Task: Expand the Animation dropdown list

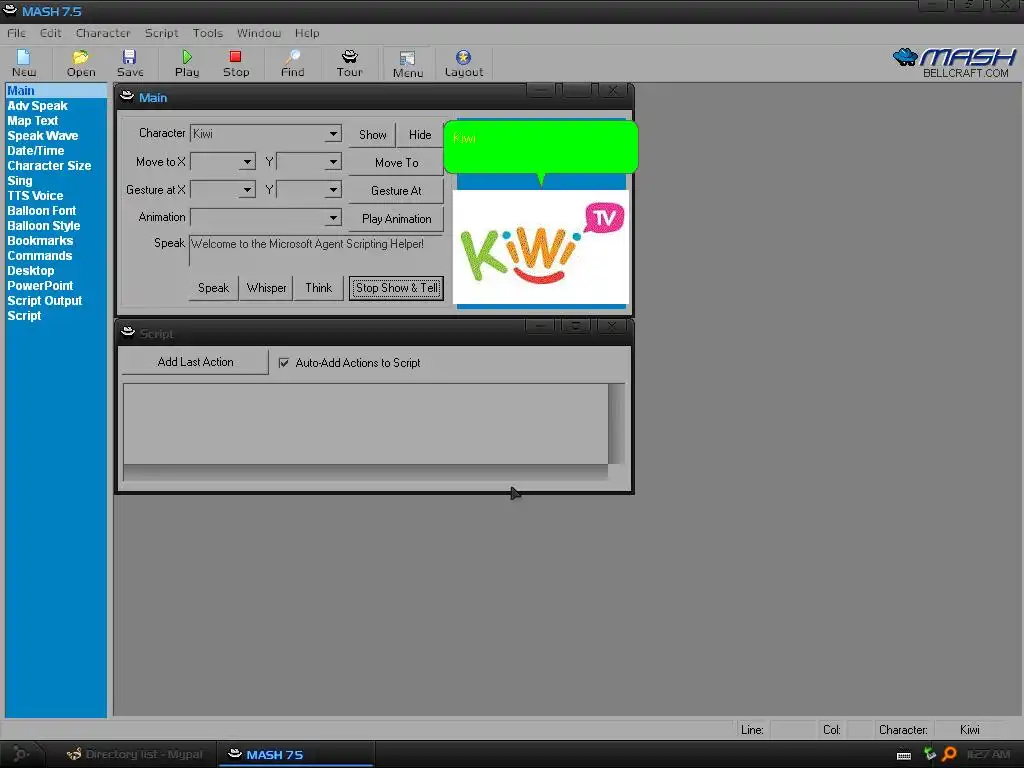Action: (333, 217)
